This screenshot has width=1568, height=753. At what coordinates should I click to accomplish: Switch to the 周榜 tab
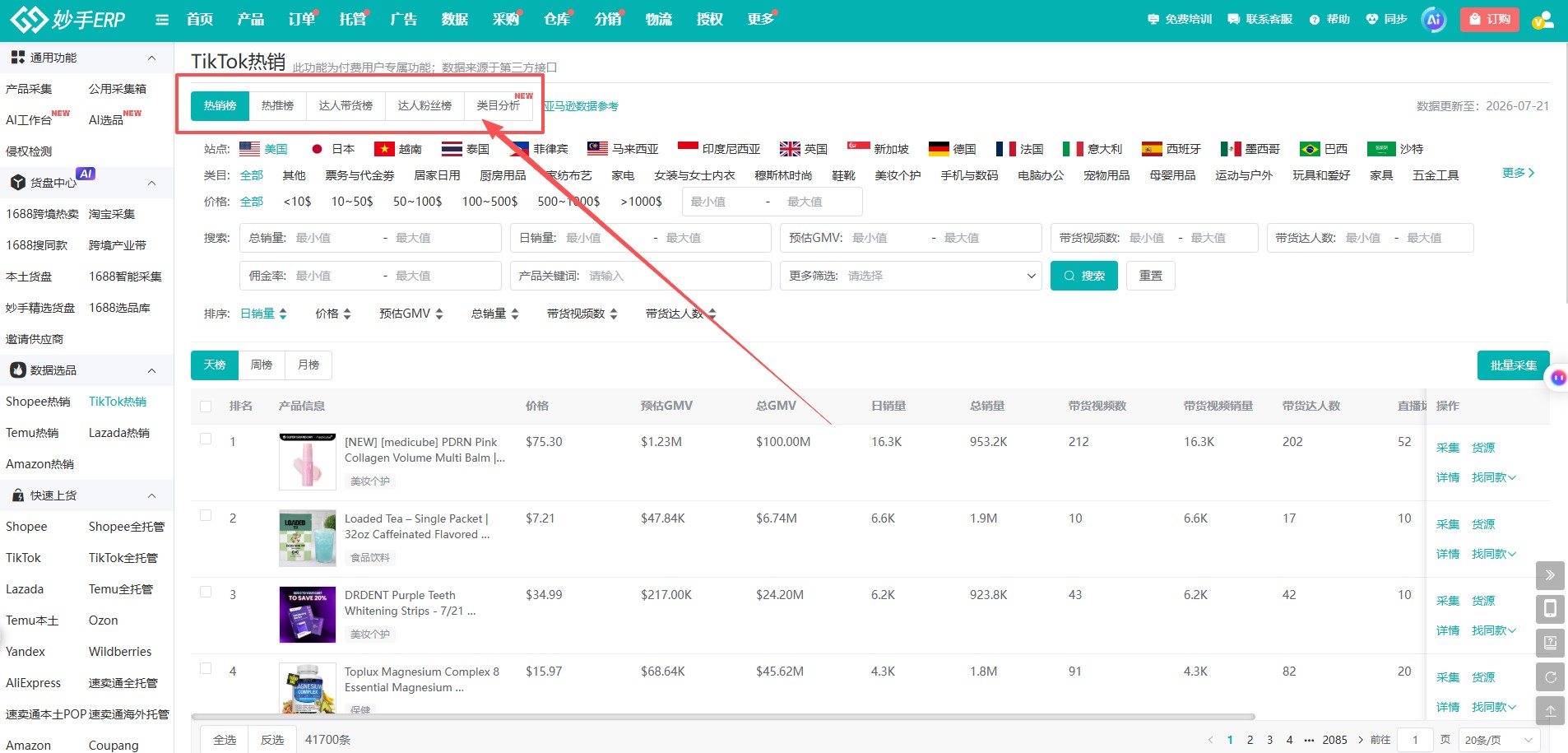coord(262,365)
